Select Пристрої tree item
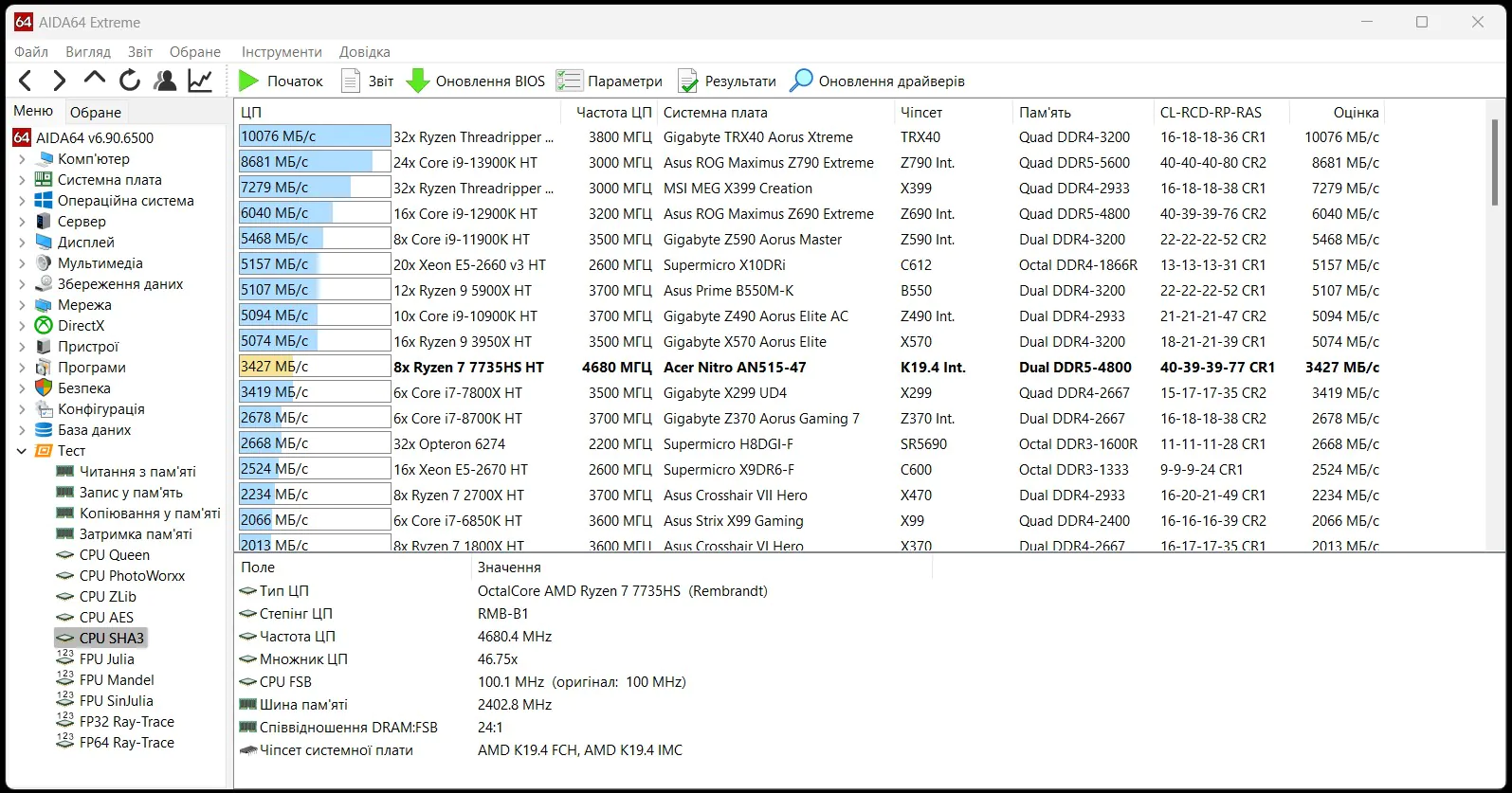Image resolution: width=1512 pixels, height=793 pixels. coord(77,347)
